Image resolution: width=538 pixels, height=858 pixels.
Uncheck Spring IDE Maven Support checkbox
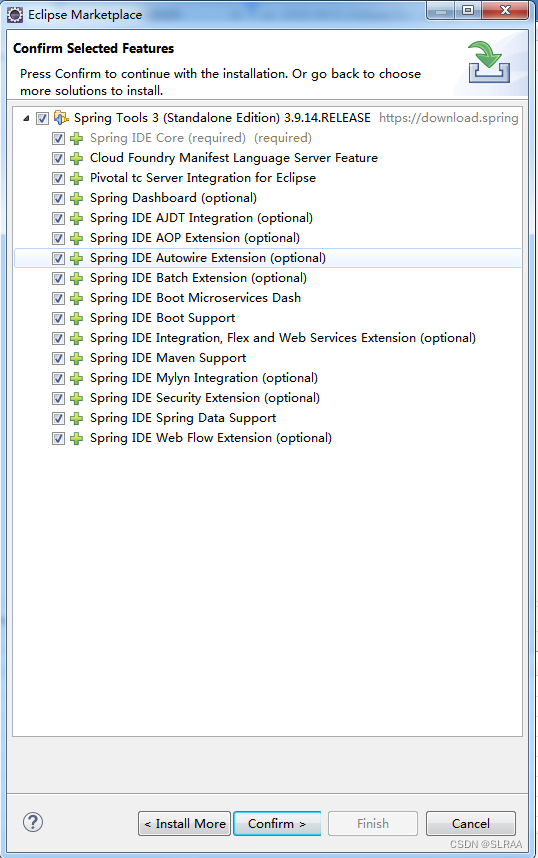[59, 358]
